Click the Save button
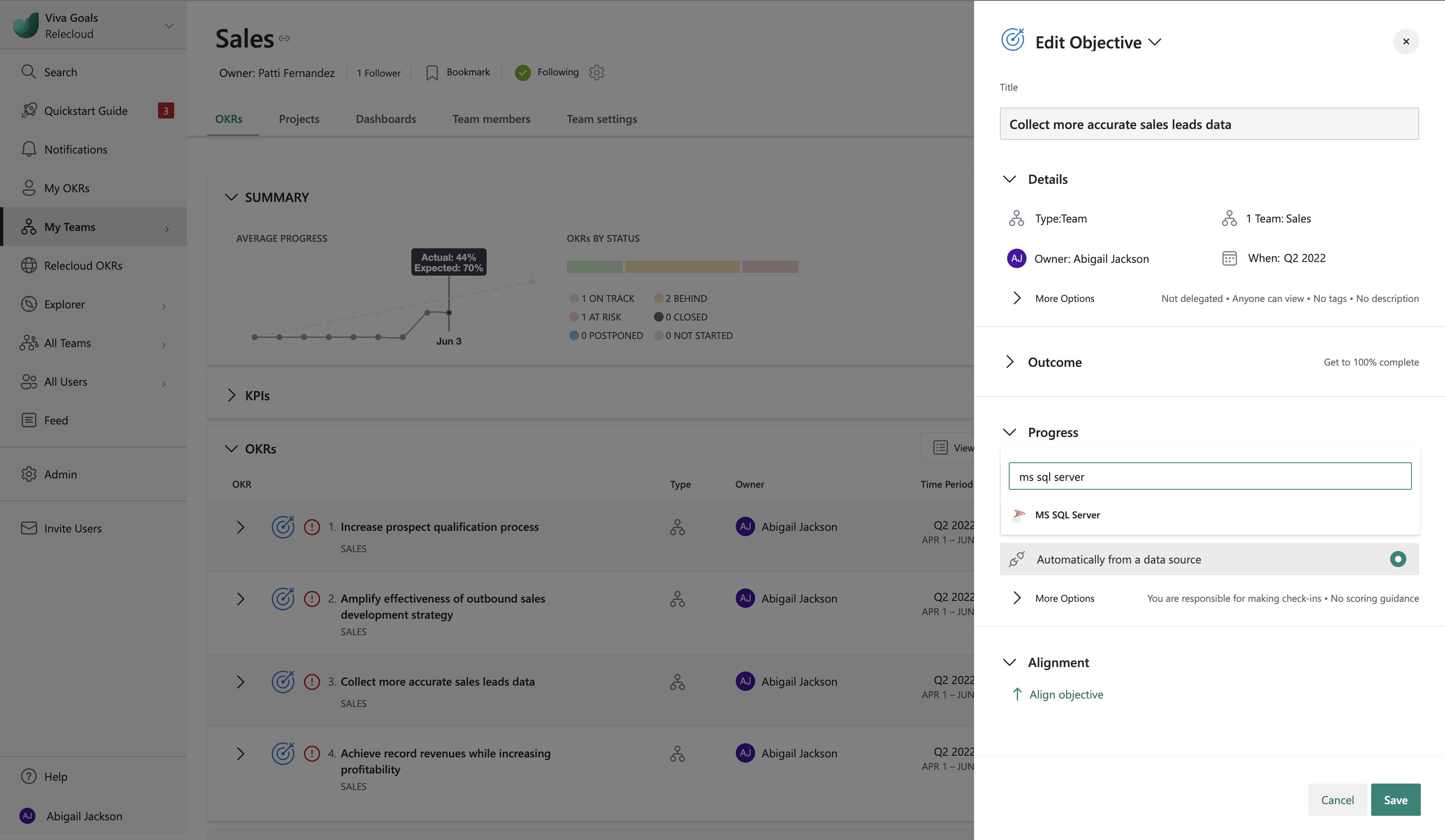The width and height of the screenshot is (1445, 840). coord(1395,799)
